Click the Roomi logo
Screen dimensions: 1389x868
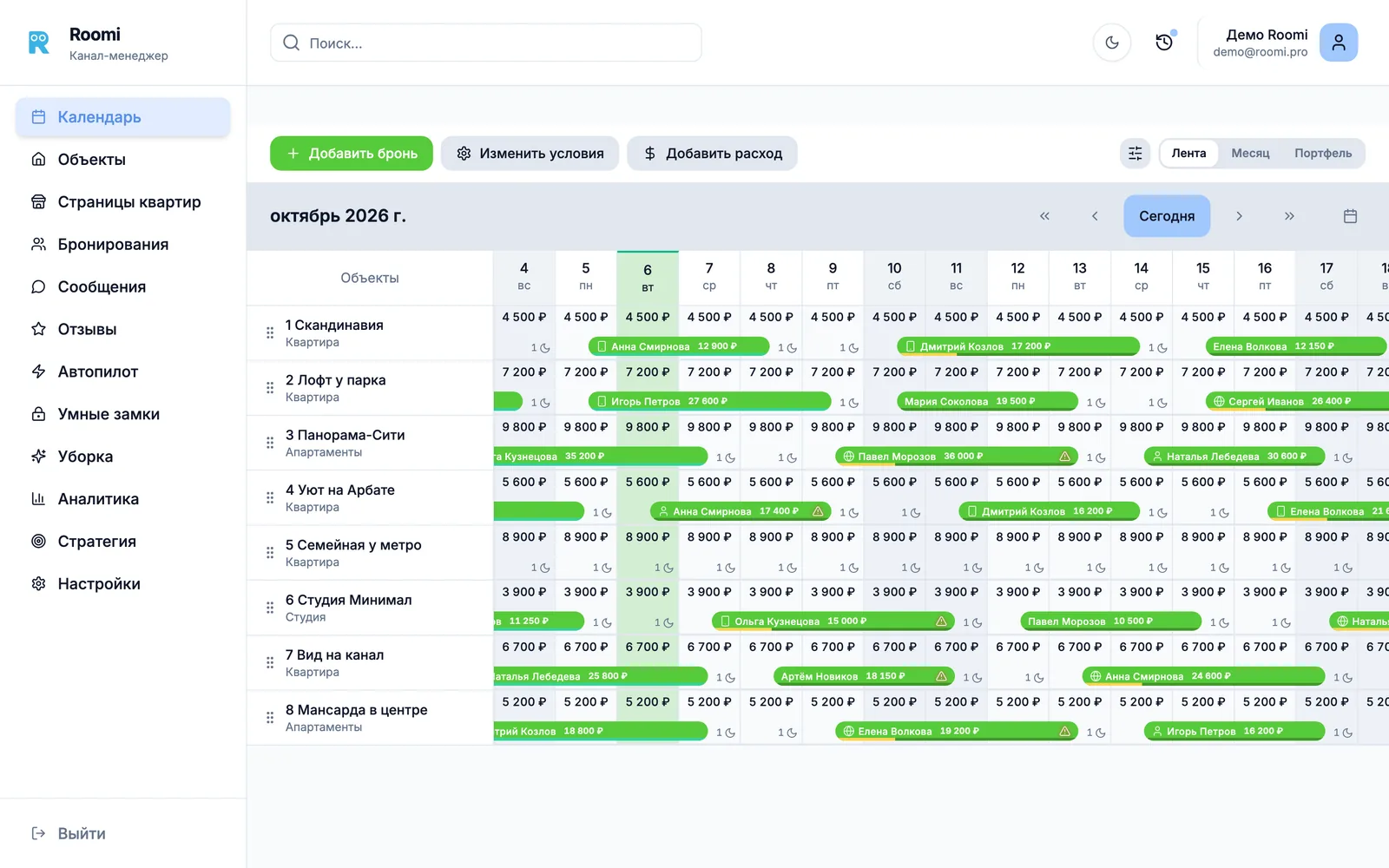point(39,43)
